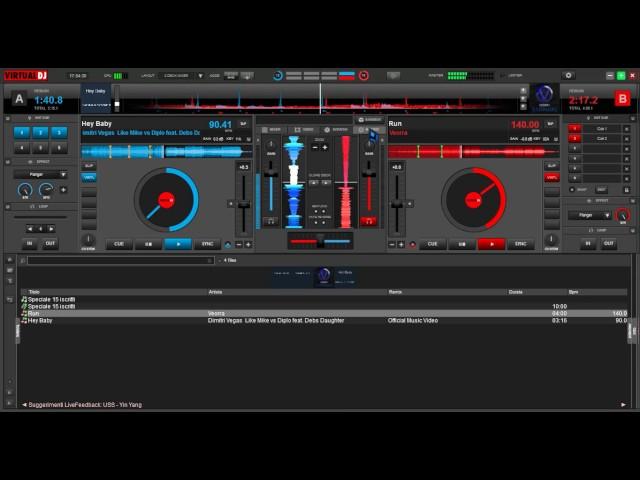
Task: Click the browser search field
Action: [x=120, y=260]
